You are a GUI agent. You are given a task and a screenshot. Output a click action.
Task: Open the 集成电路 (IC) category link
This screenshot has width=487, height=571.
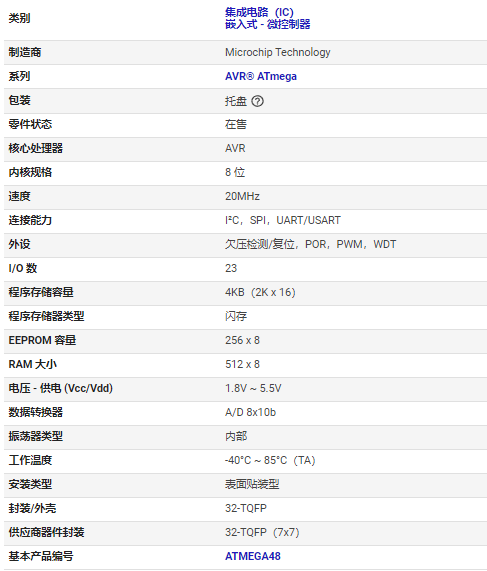[259, 12]
